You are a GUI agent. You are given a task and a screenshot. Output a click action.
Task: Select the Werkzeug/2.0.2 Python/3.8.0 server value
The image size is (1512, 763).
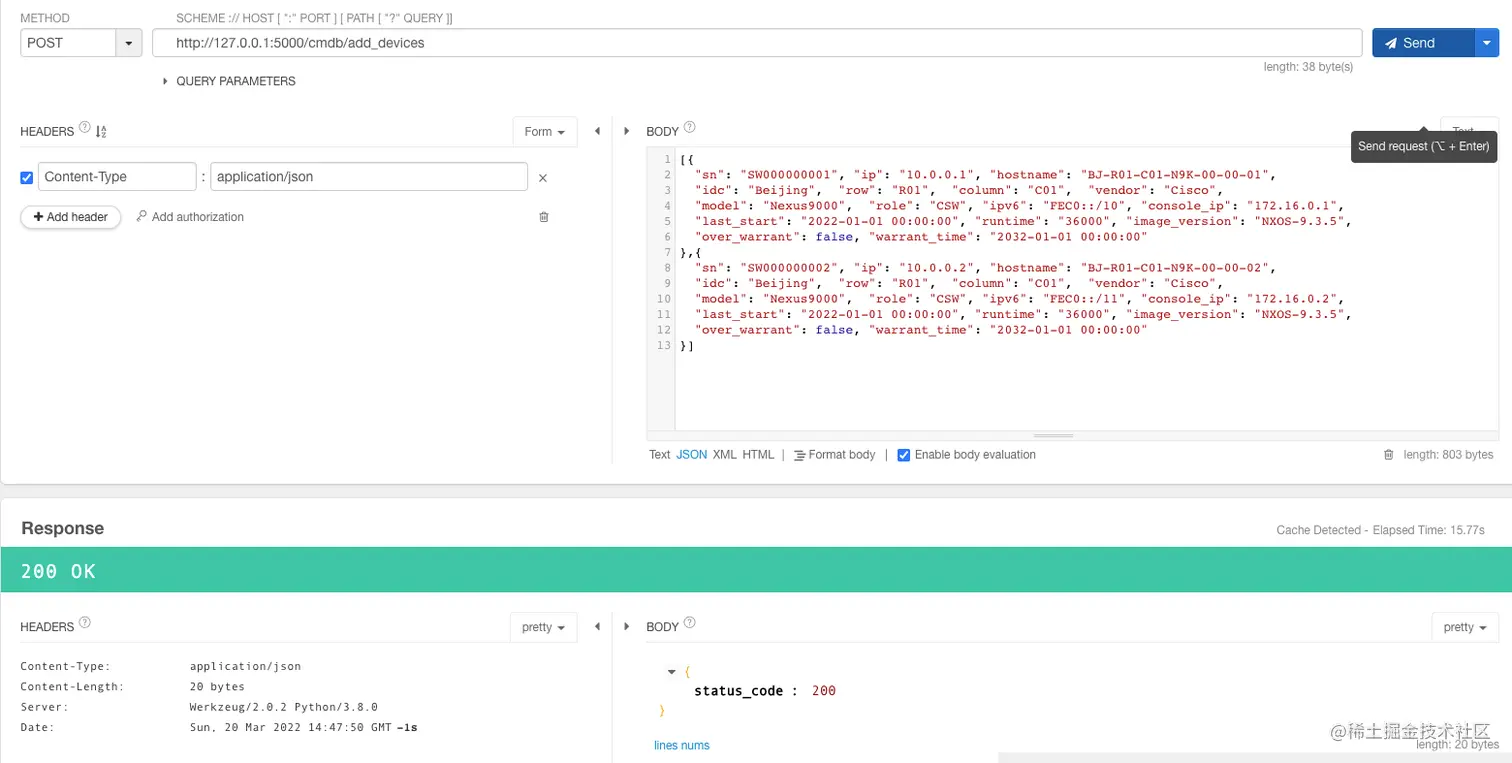pyautogui.click(x=284, y=707)
